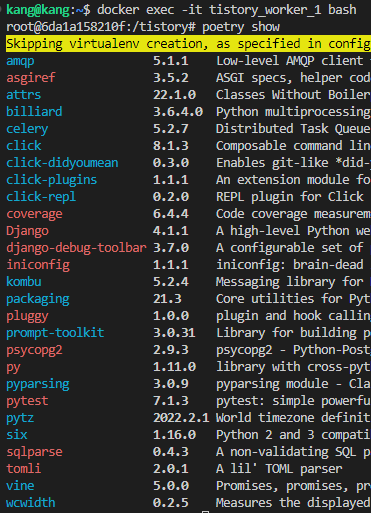Click the packaging package name
Image resolution: width=371 pixels, height=513 pixels.
[x=38, y=299]
